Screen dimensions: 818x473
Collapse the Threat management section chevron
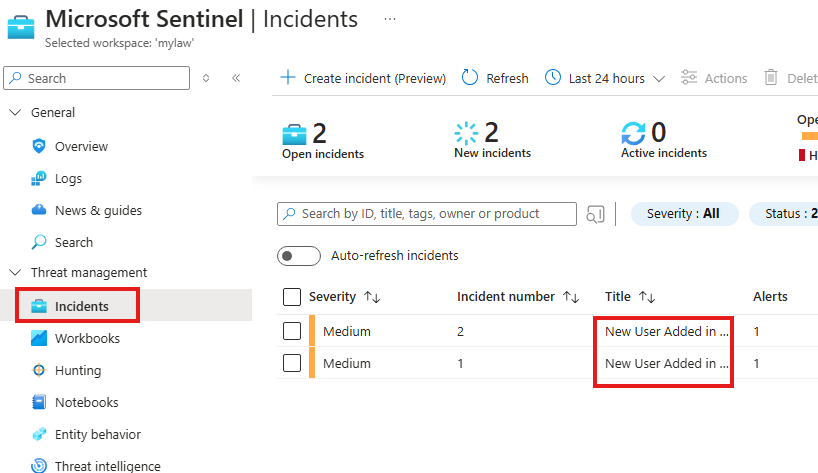point(16,272)
